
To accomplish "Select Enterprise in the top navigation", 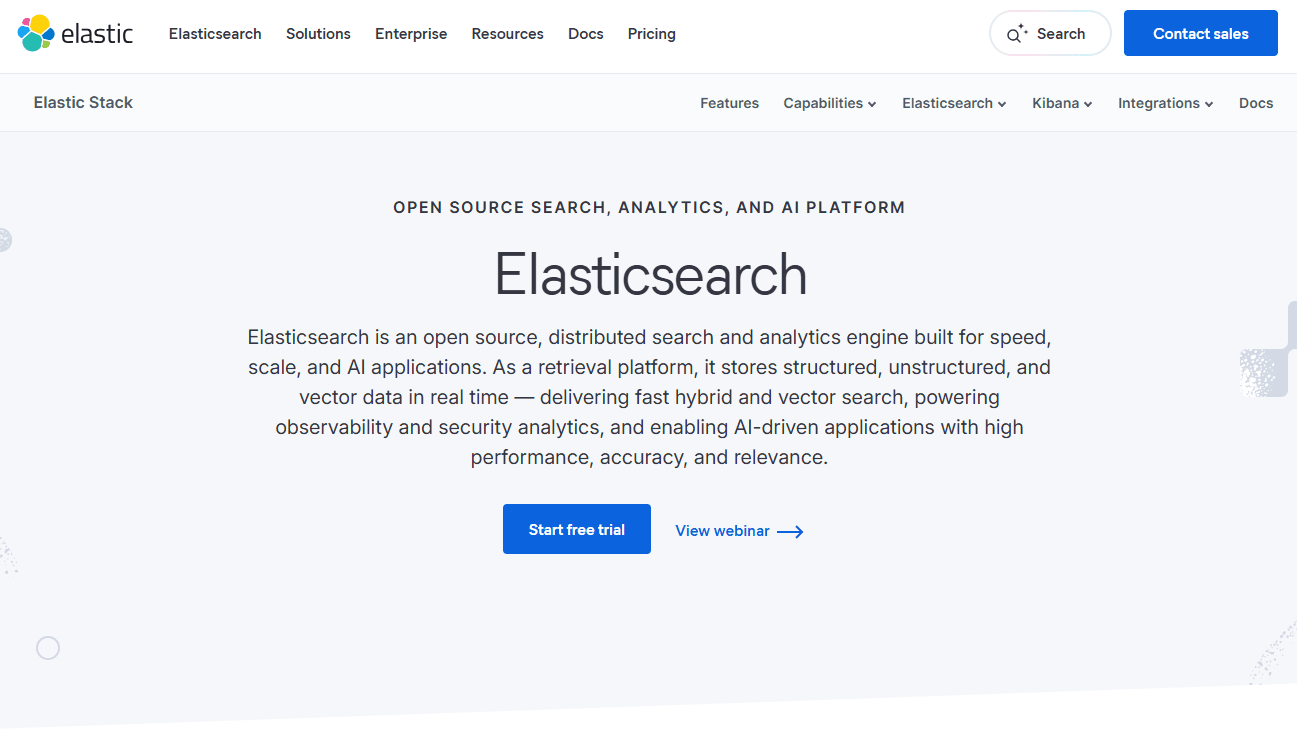I will pos(411,34).
